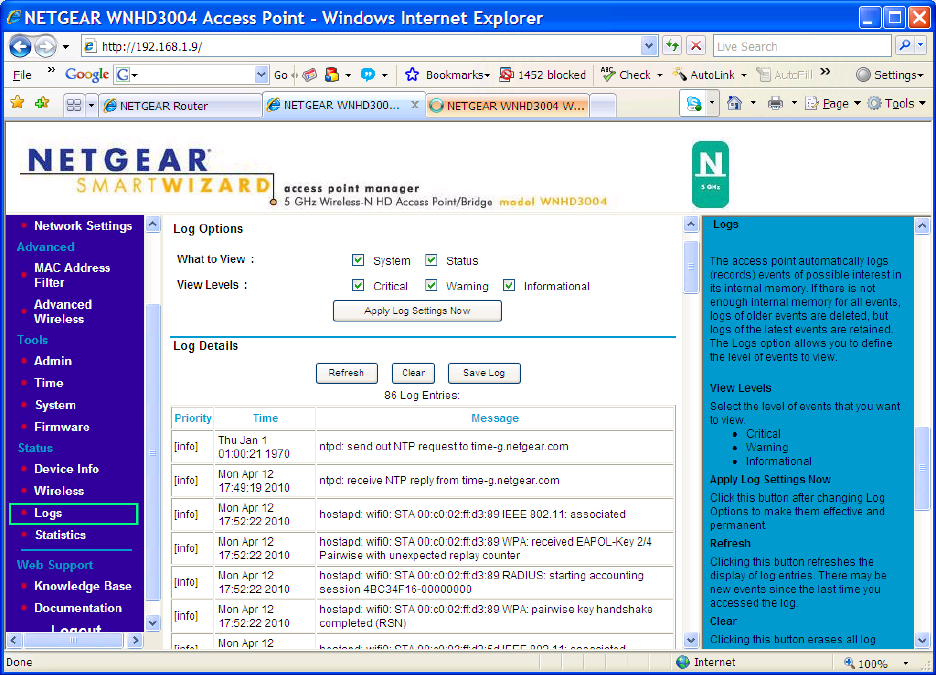936x675 pixels.
Task: Open Google toolbar Bookmarks star
Action: pyautogui.click(x=411, y=75)
